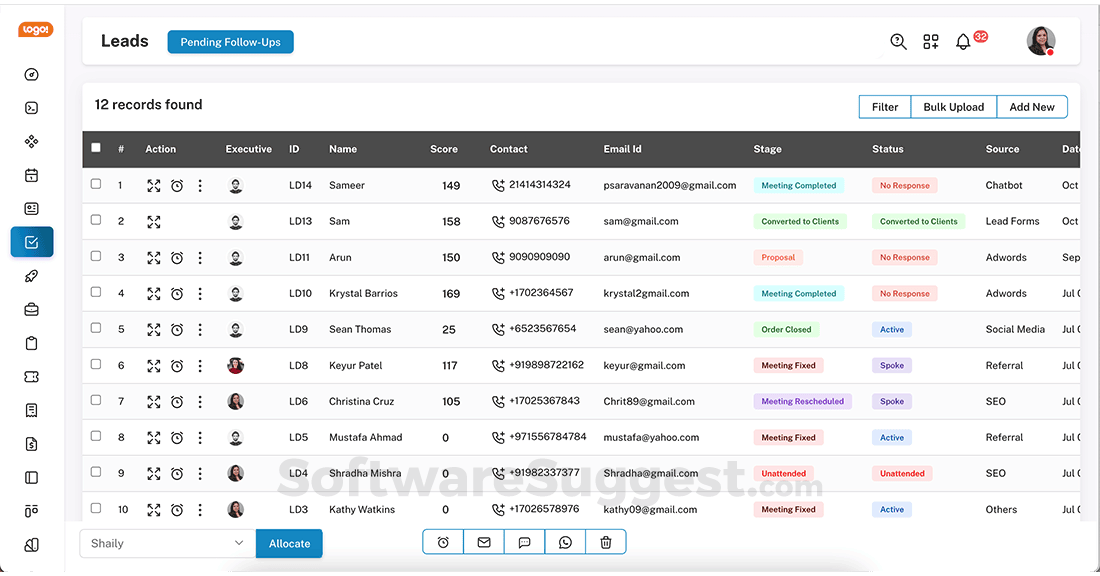Open notifications via the bell icon
This screenshot has width=1100, height=576.
point(962,42)
